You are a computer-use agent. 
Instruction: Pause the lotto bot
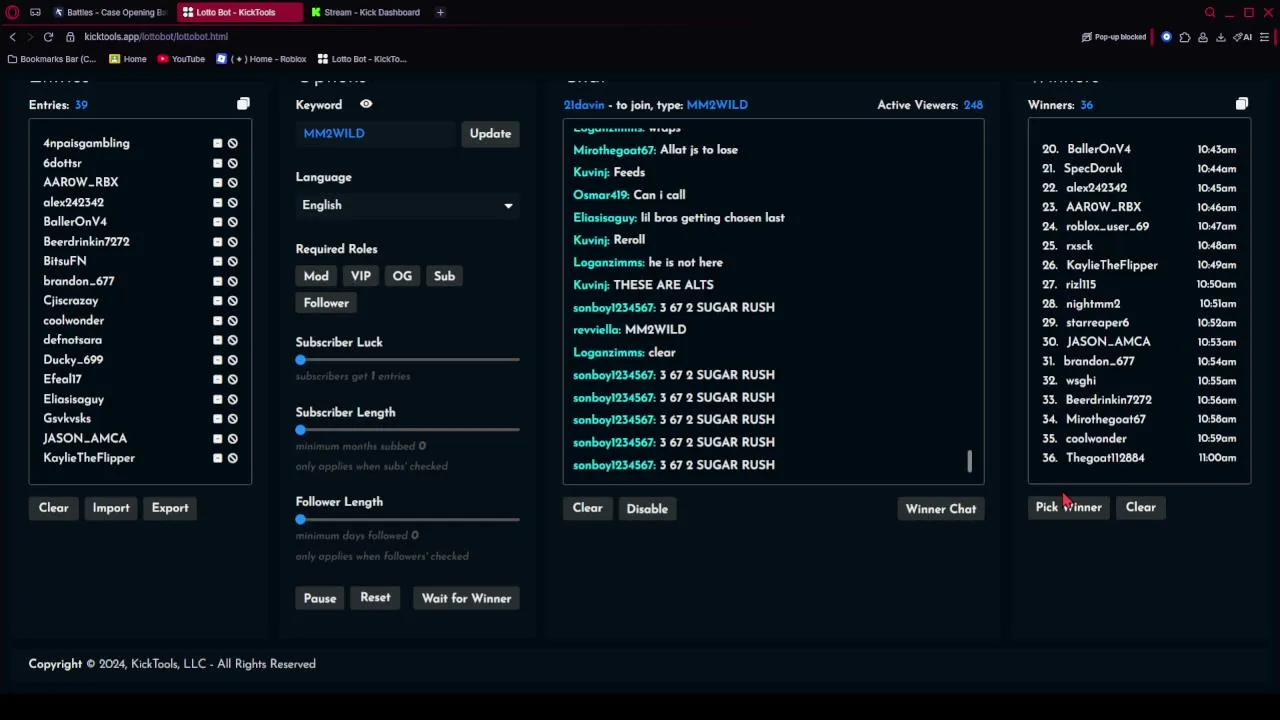320,598
